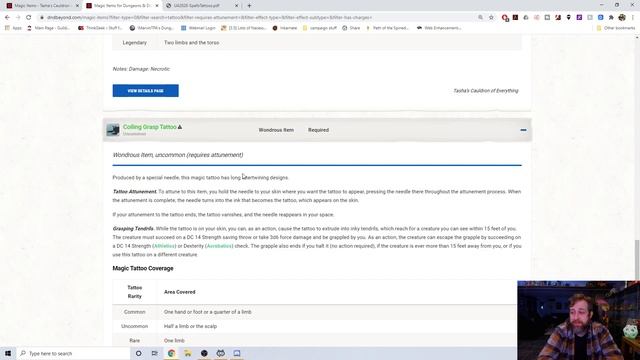Screen dimensions: 640x360
Task: Open the Path of the Spined bookmark
Action: pos(387,28)
